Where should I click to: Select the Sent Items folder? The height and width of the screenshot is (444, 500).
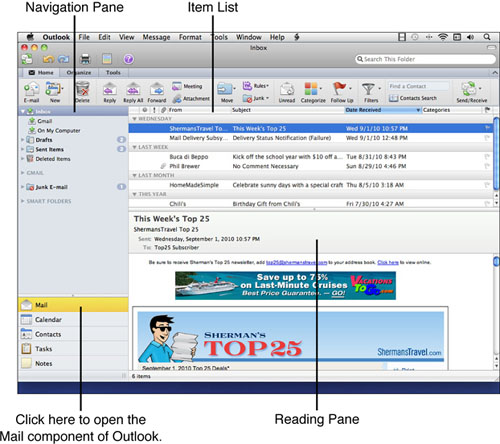coord(73,149)
